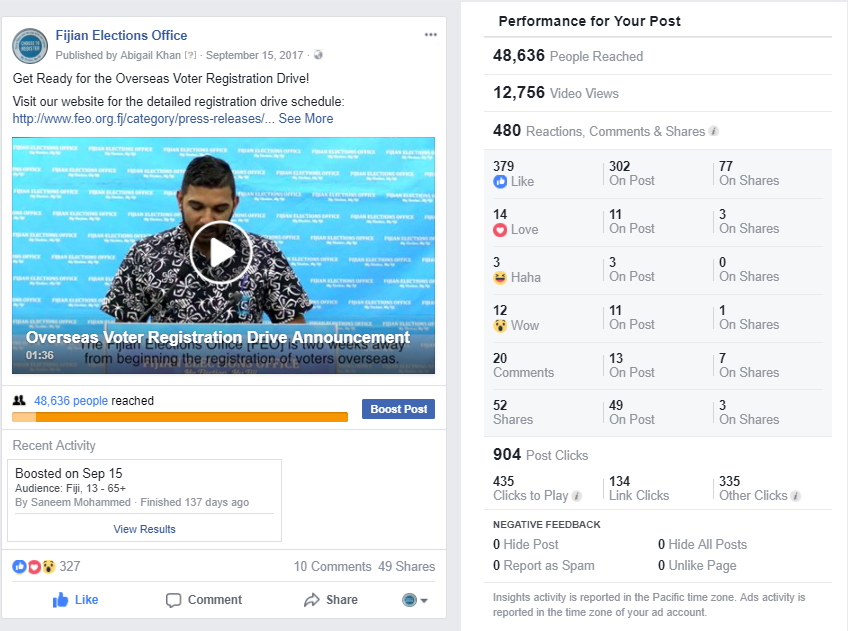848x631 pixels.
Task: Click the public globe privacy icon
Action: (x=319, y=55)
